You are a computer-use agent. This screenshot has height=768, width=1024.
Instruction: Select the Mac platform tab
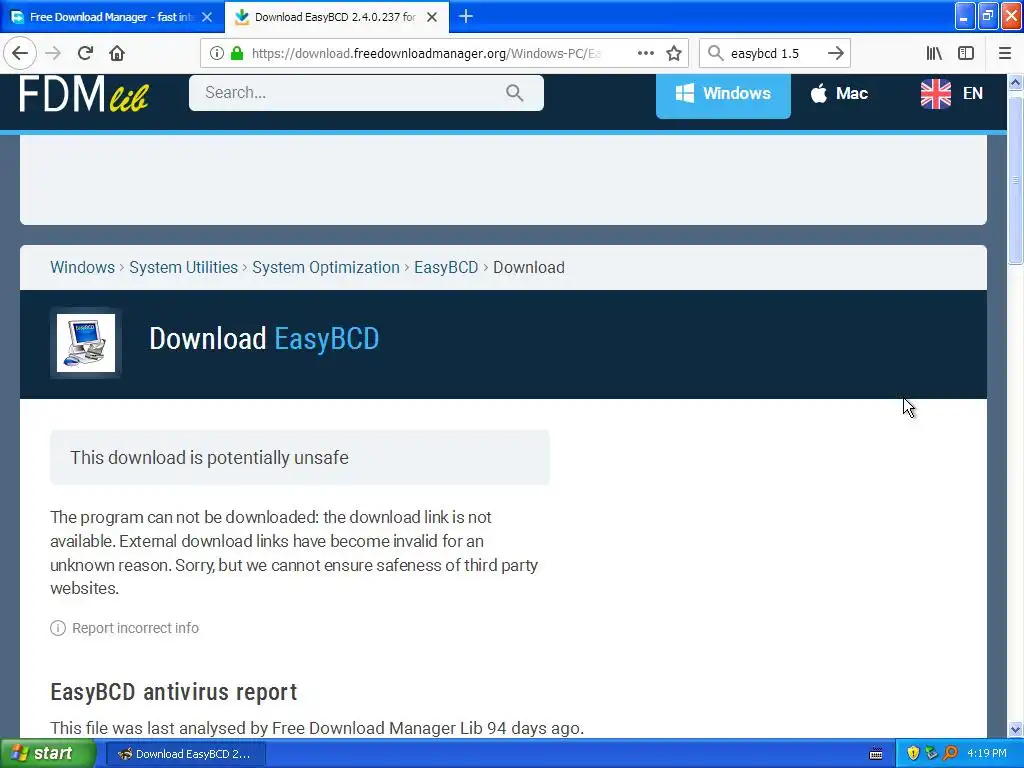(x=839, y=93)
